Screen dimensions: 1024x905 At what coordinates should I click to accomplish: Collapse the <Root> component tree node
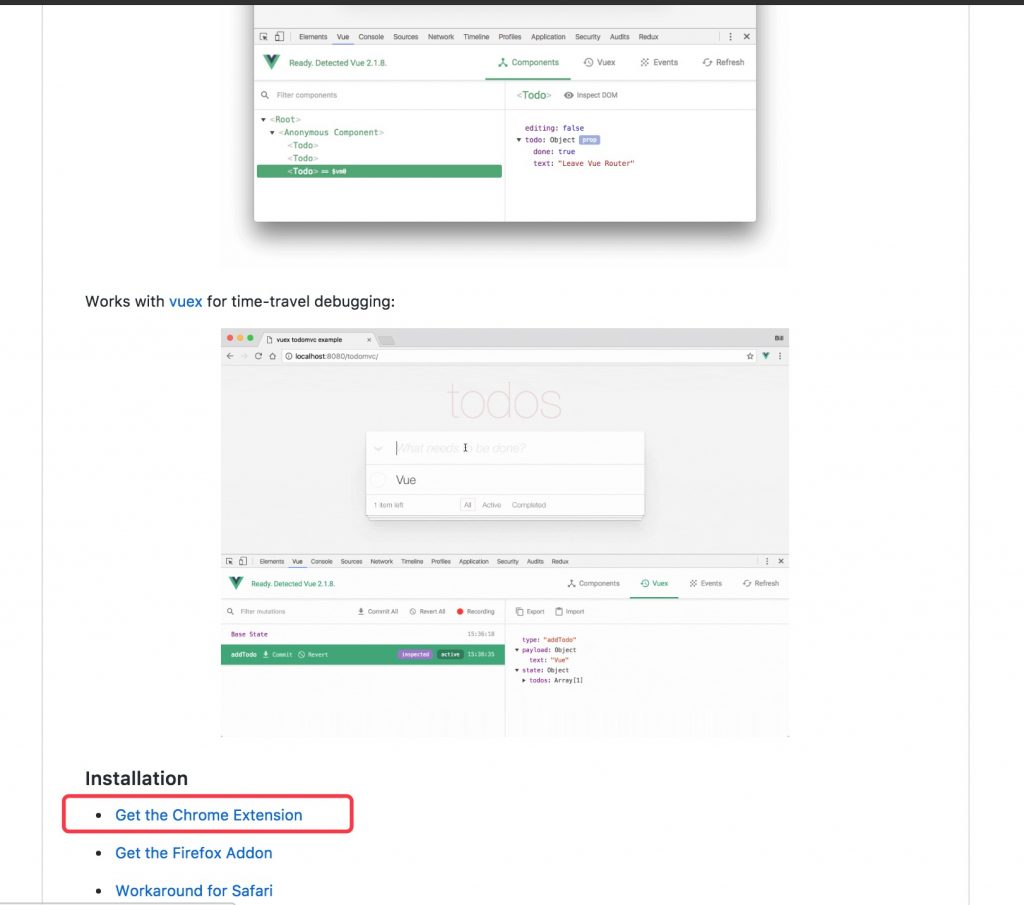263,120
